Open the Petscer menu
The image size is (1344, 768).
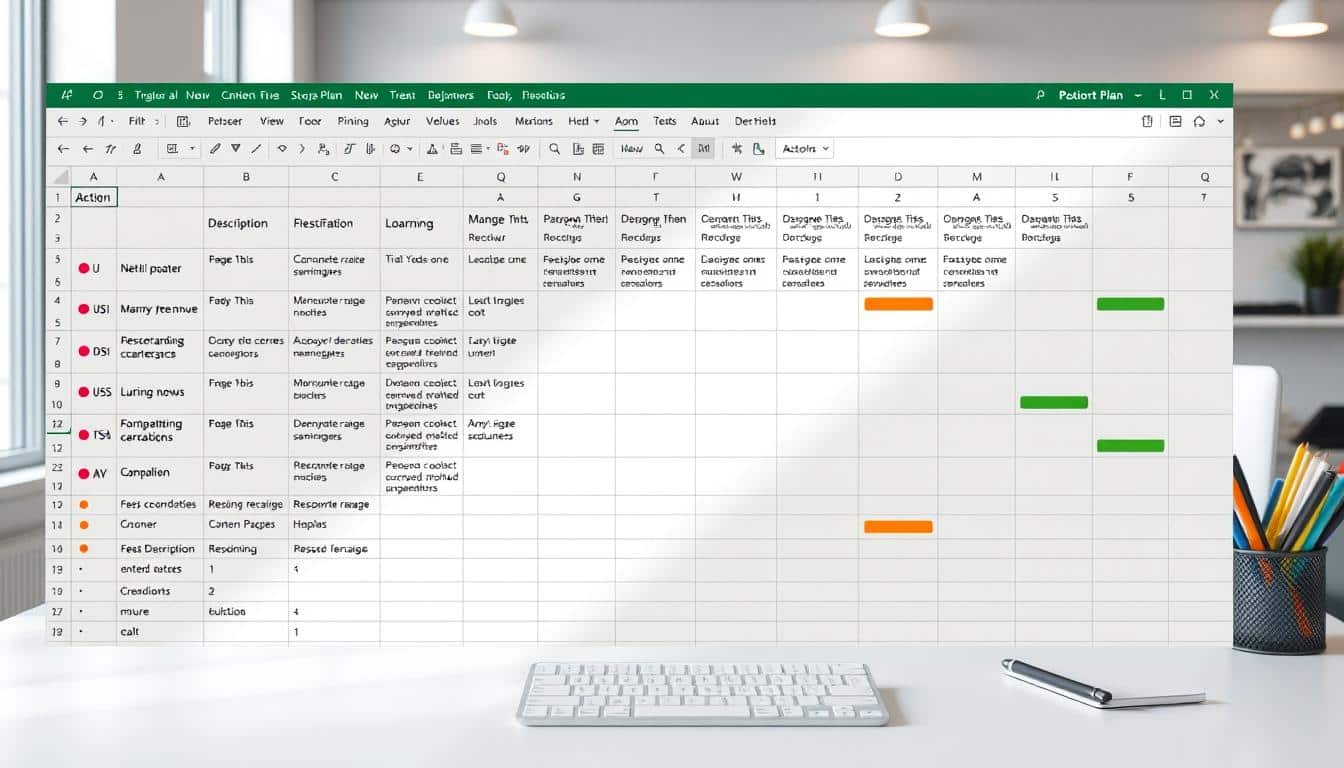225,121
